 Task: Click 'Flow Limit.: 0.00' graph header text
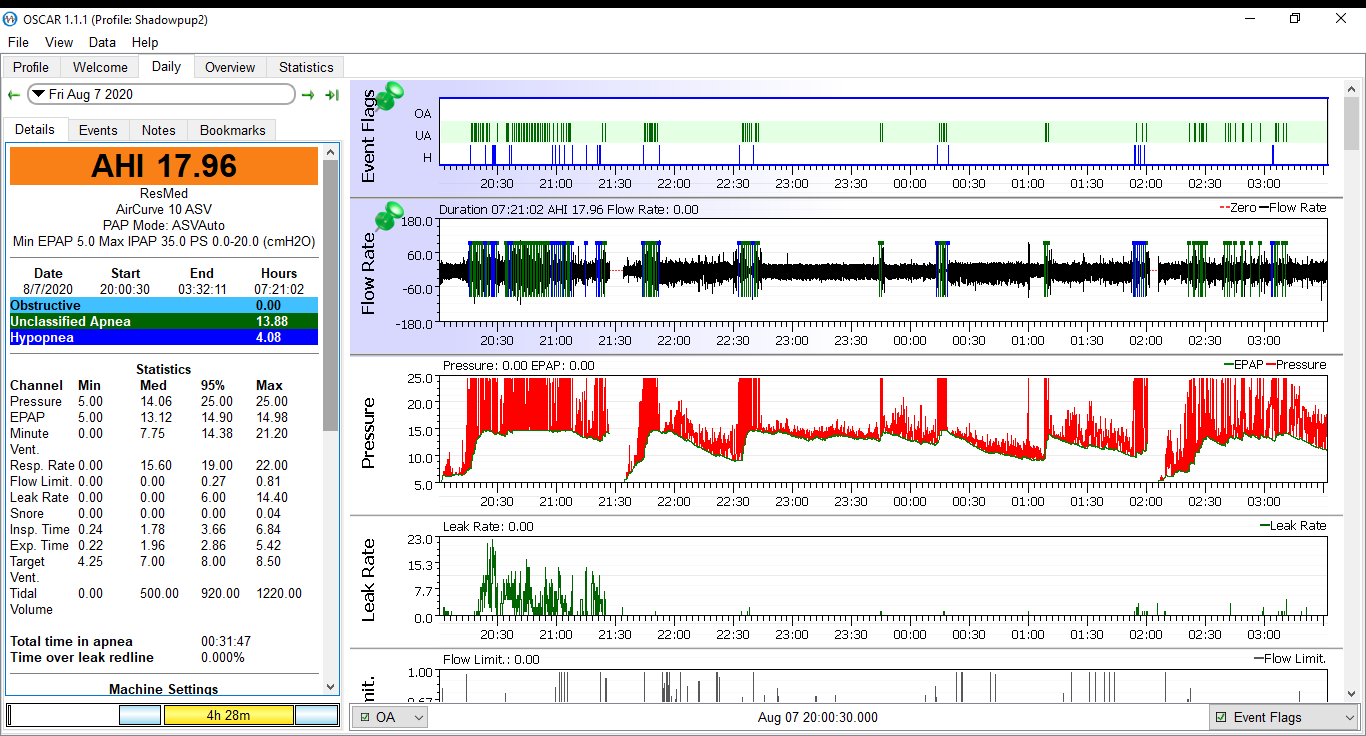491,659
